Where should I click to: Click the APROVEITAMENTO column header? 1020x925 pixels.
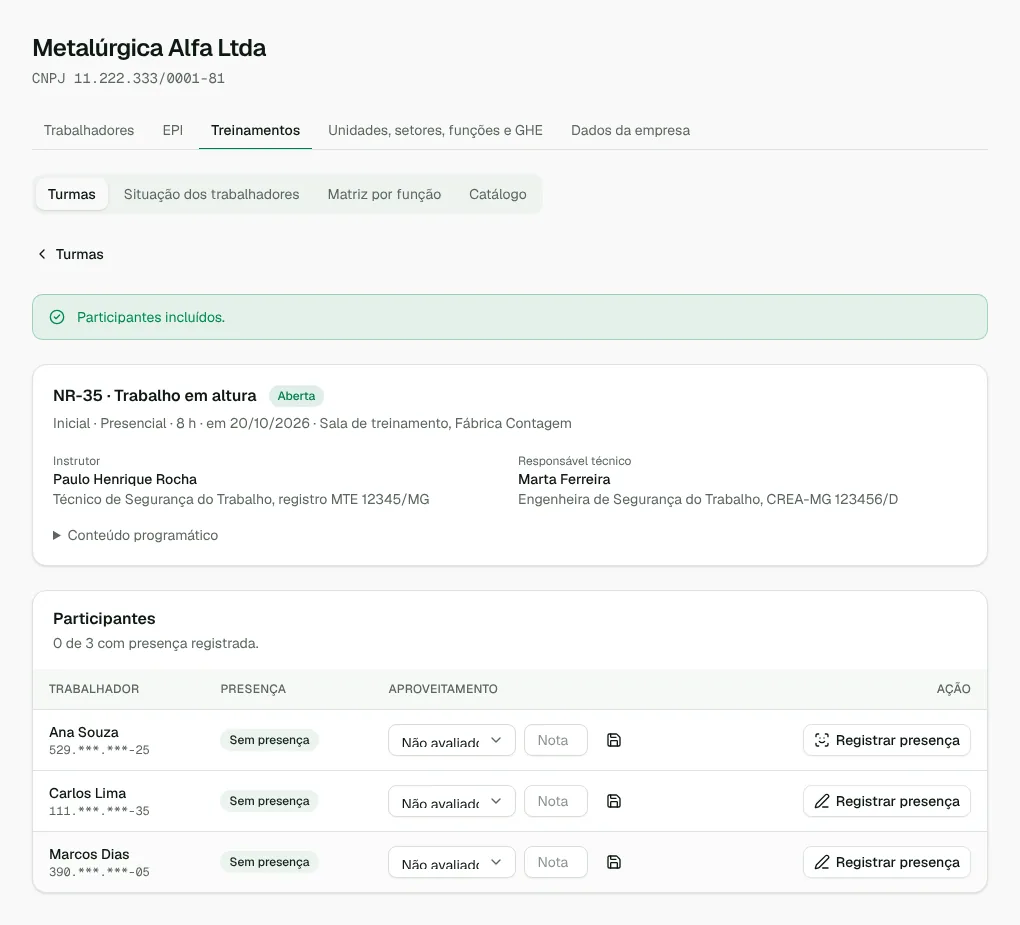443,690
